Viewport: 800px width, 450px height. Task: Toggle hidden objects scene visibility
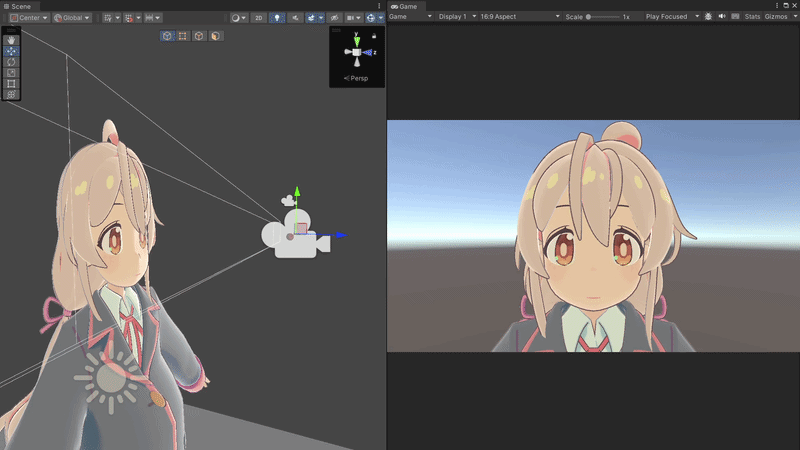click(x=334, y=18)
